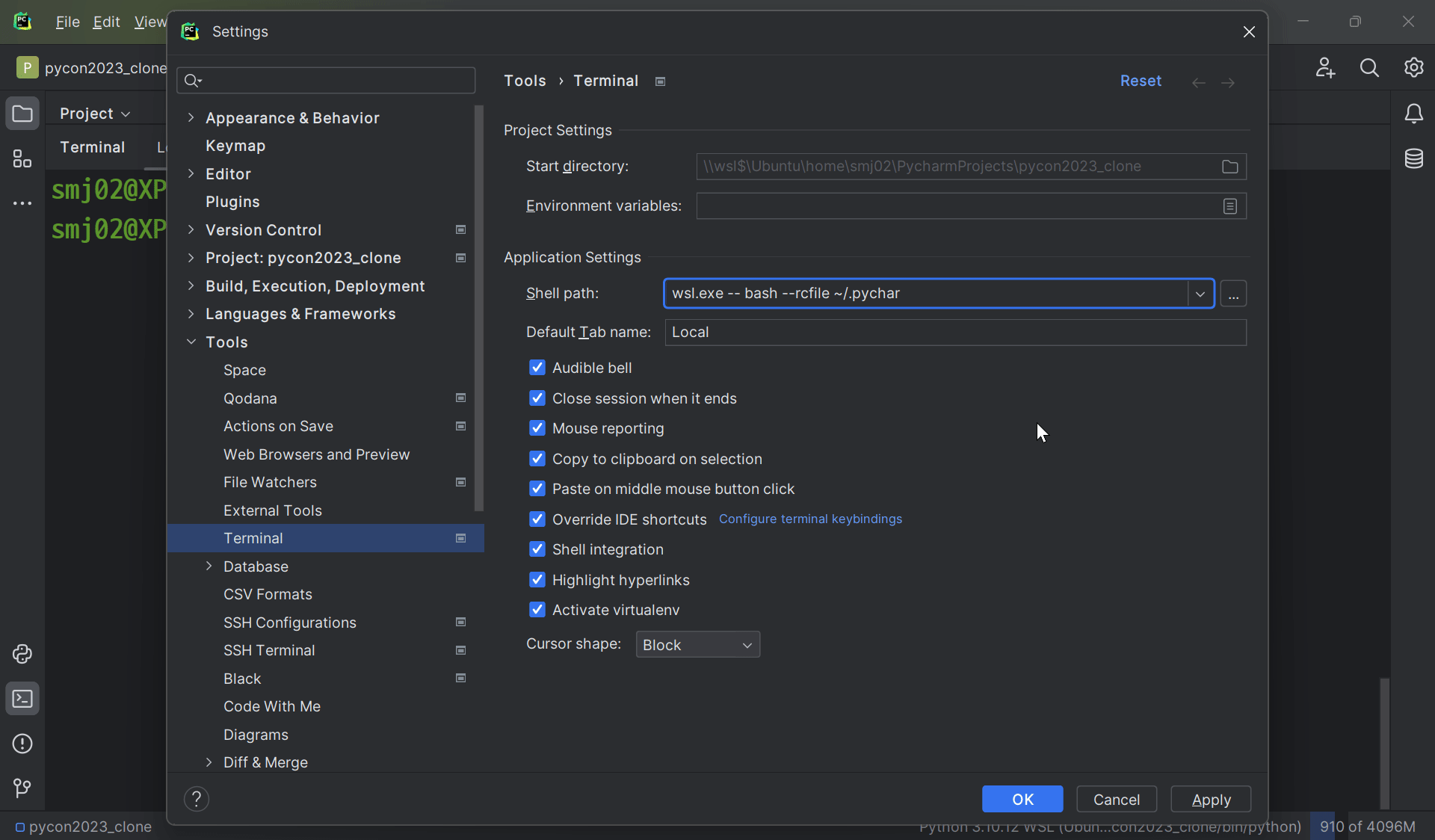Image resolution: width=1435 pixels, height=840 pixels.
Task: Open the Notifications bell icon
Action: (x=1413, y=114)
